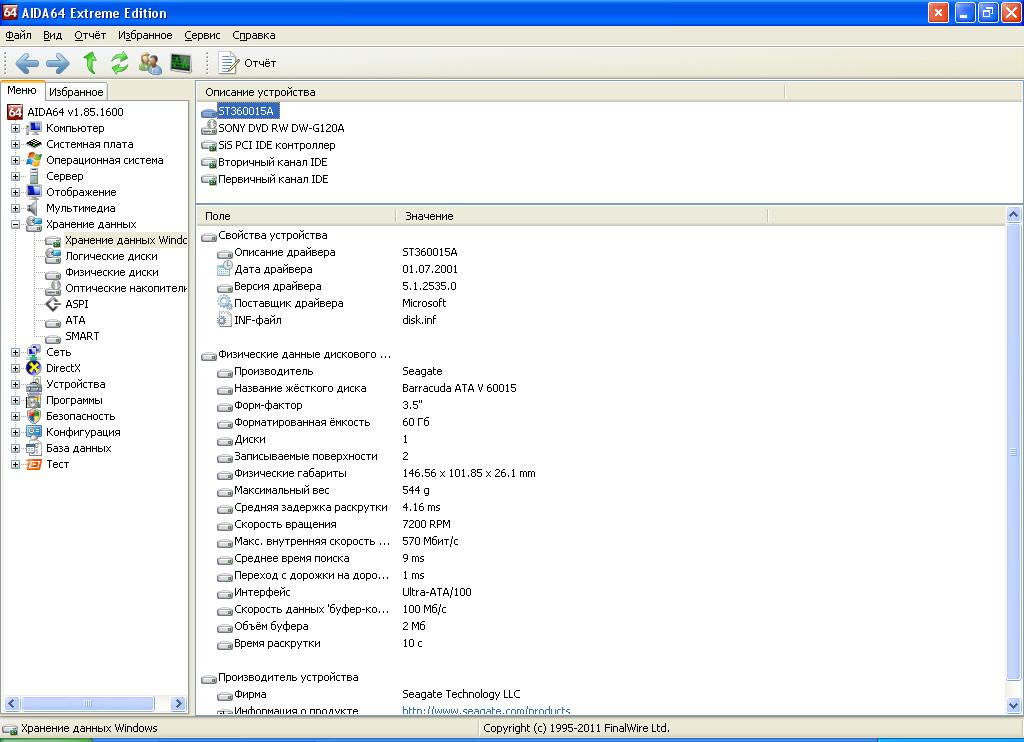Click the green Refresh toolbar icon
The image size is (1024, 742).
pos(120,63)
